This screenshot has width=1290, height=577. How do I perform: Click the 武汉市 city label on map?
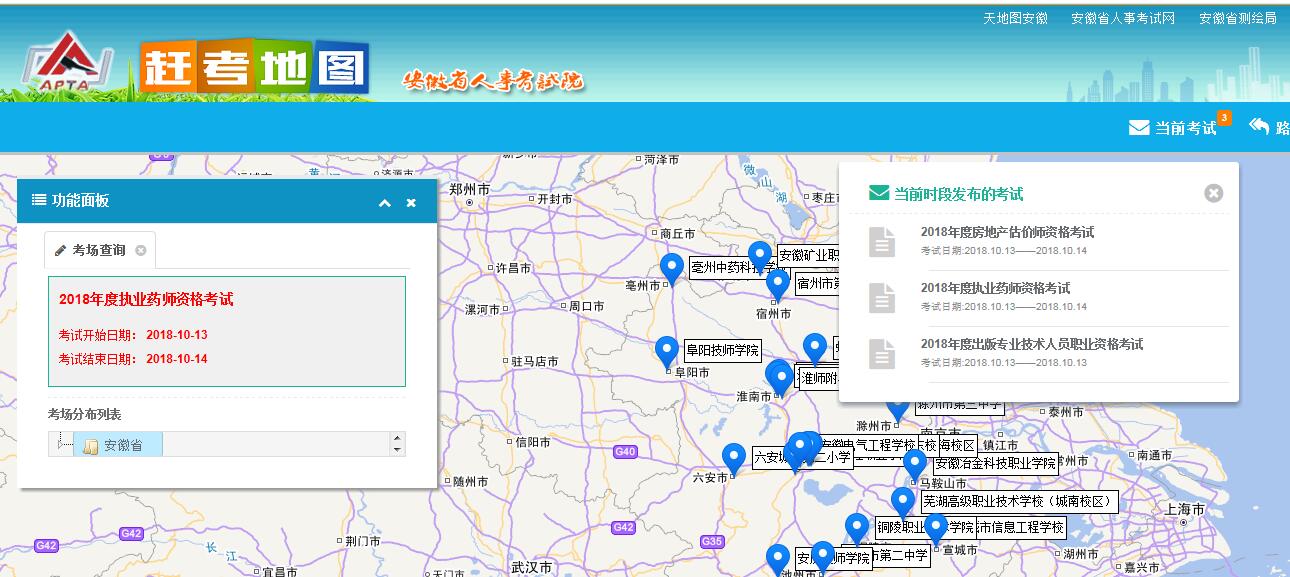click(532, 568)
